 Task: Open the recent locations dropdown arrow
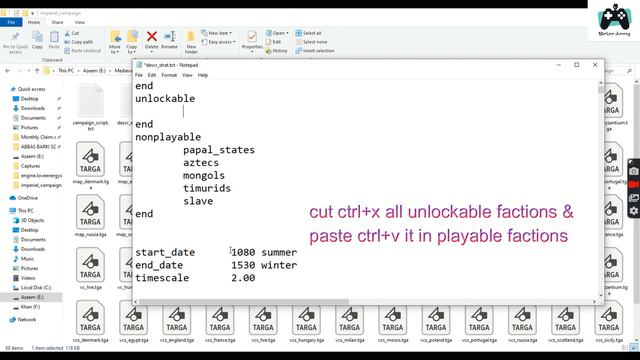pyautogui.click(x=29, y=71)
